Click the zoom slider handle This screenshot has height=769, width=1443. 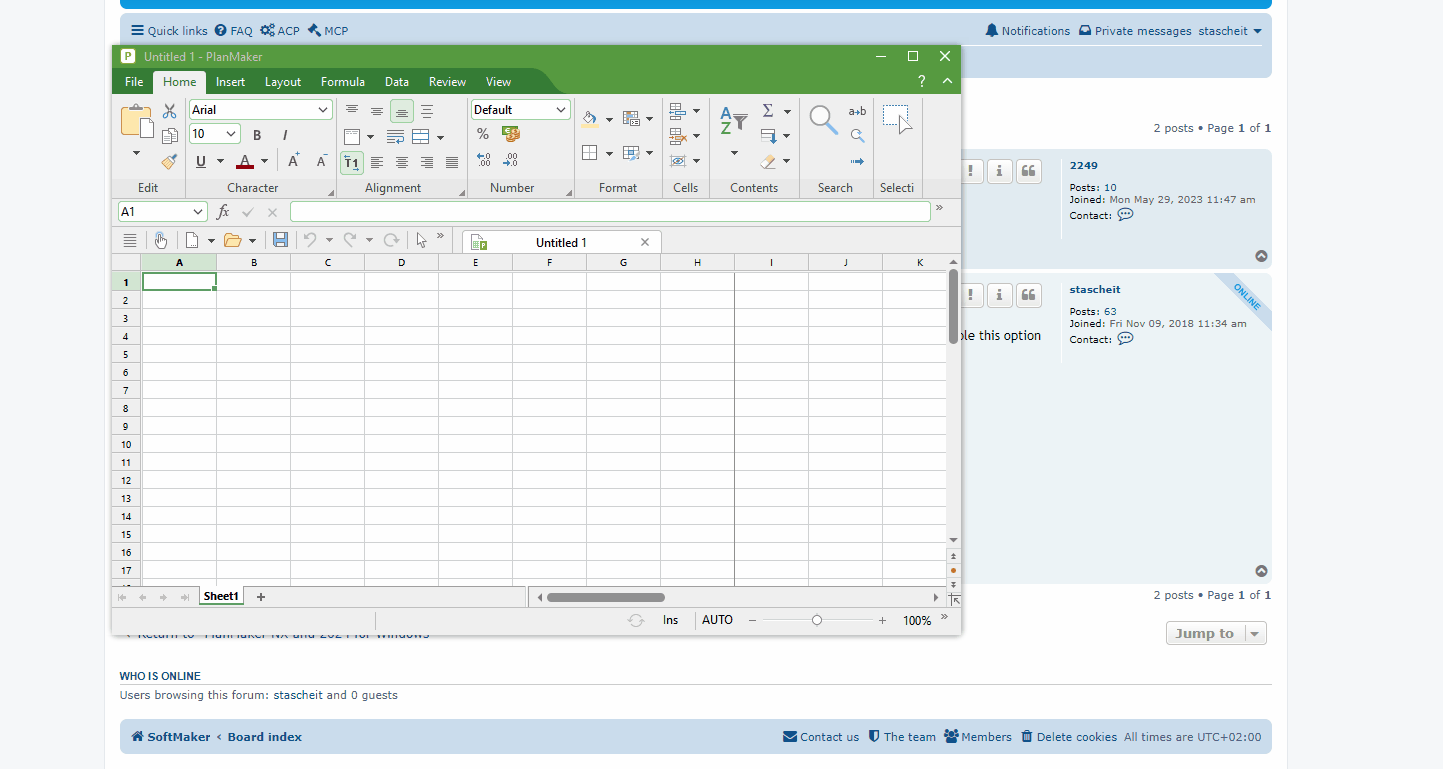coord(817,620)
